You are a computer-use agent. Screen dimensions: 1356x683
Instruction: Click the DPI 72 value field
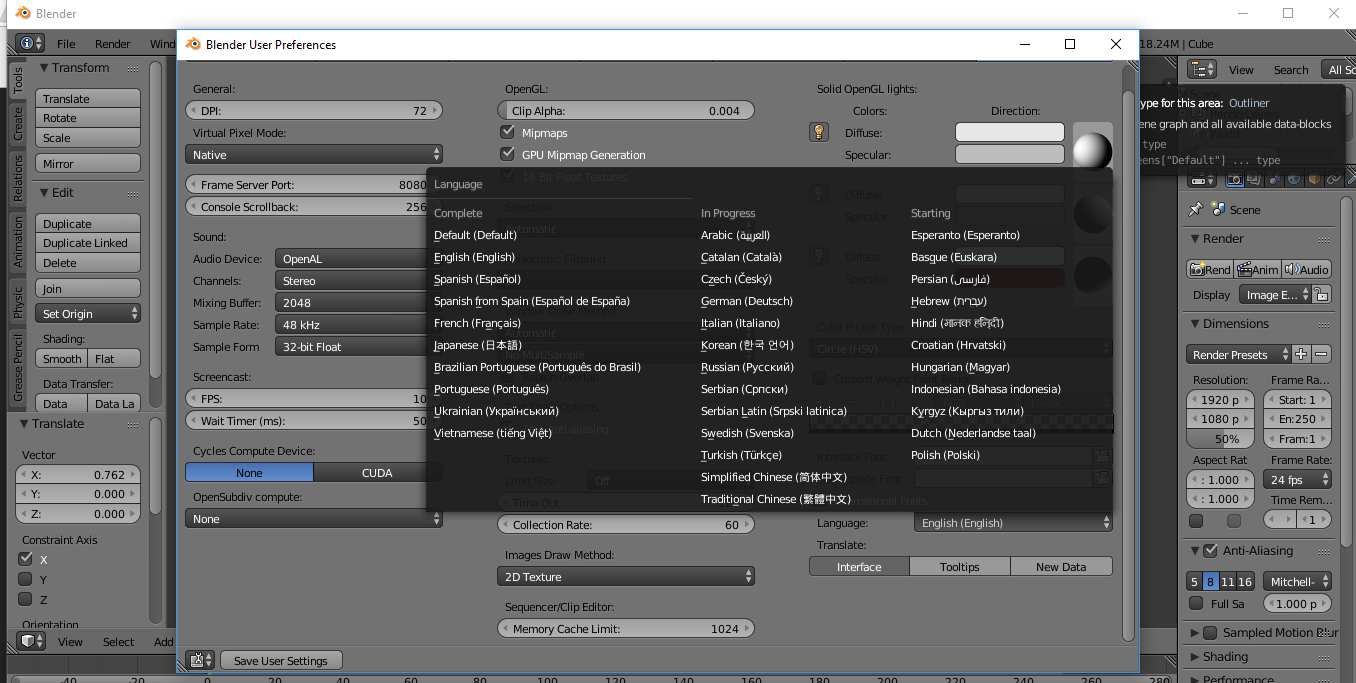pyautogui.click(x=314, y=111)
